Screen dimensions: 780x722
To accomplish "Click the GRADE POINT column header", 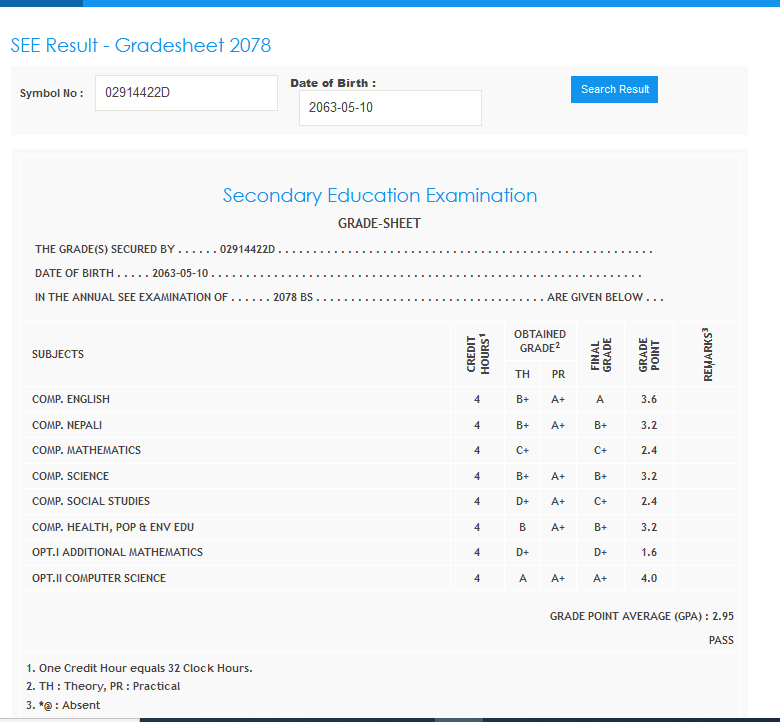I will 649,354.
